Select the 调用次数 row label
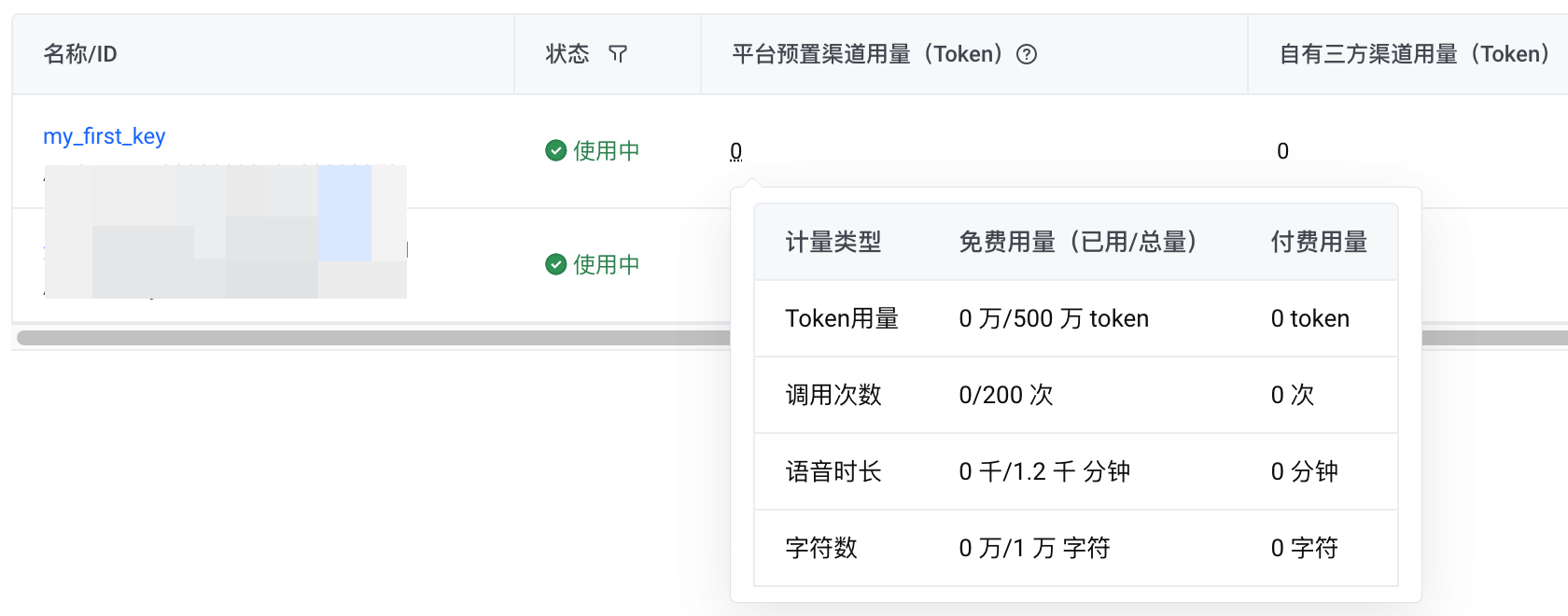1568x616 pixels. (833, 396)
